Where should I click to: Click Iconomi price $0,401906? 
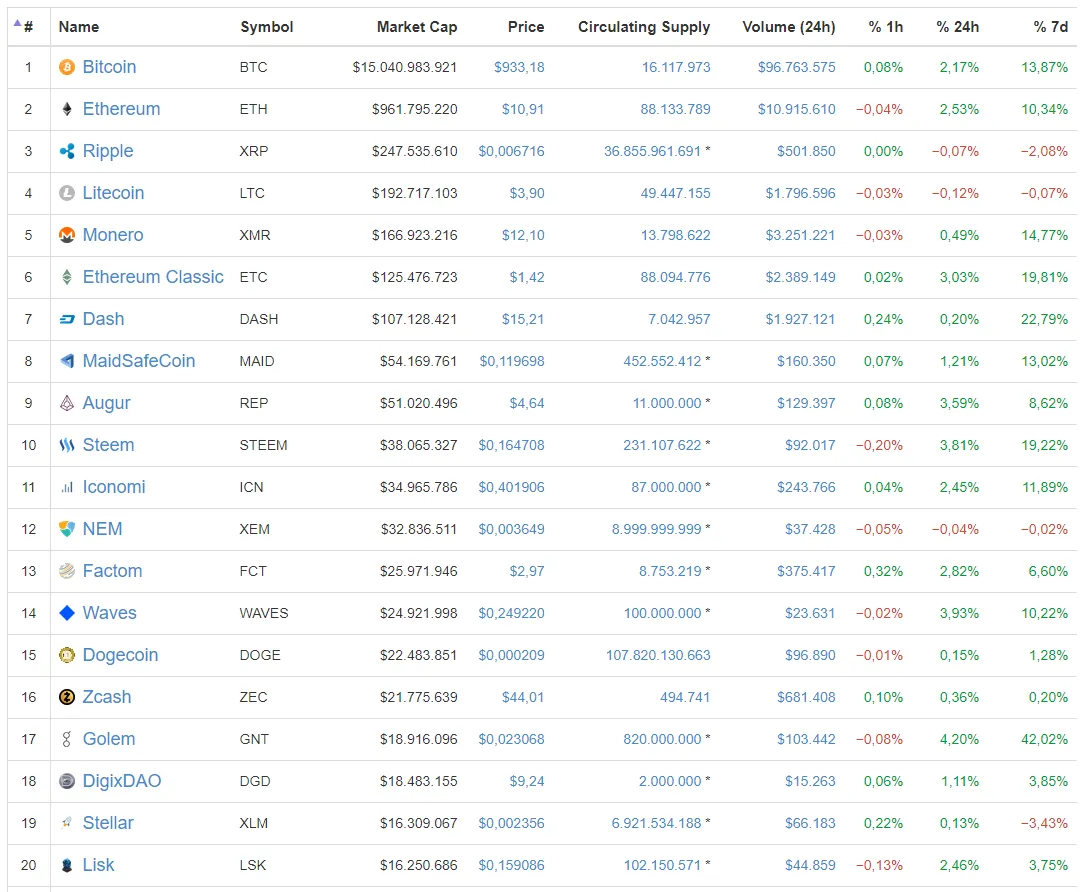tap(511, 488)
